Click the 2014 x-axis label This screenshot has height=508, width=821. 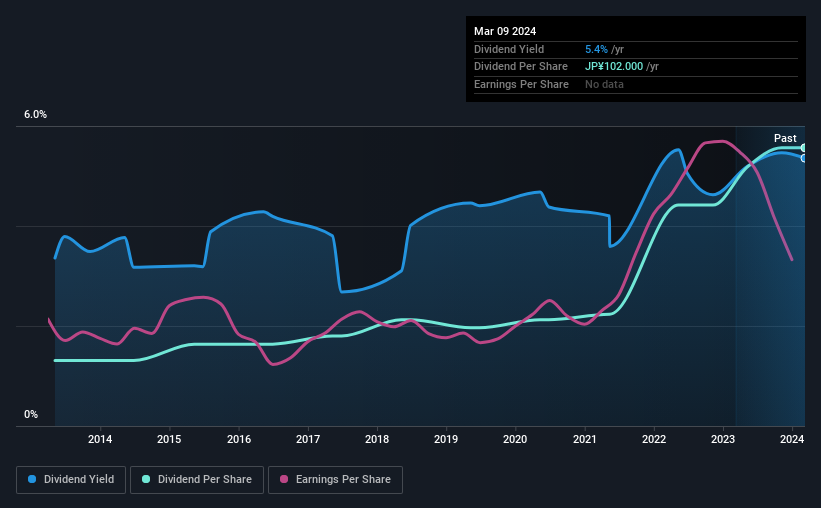coord(100,439)
